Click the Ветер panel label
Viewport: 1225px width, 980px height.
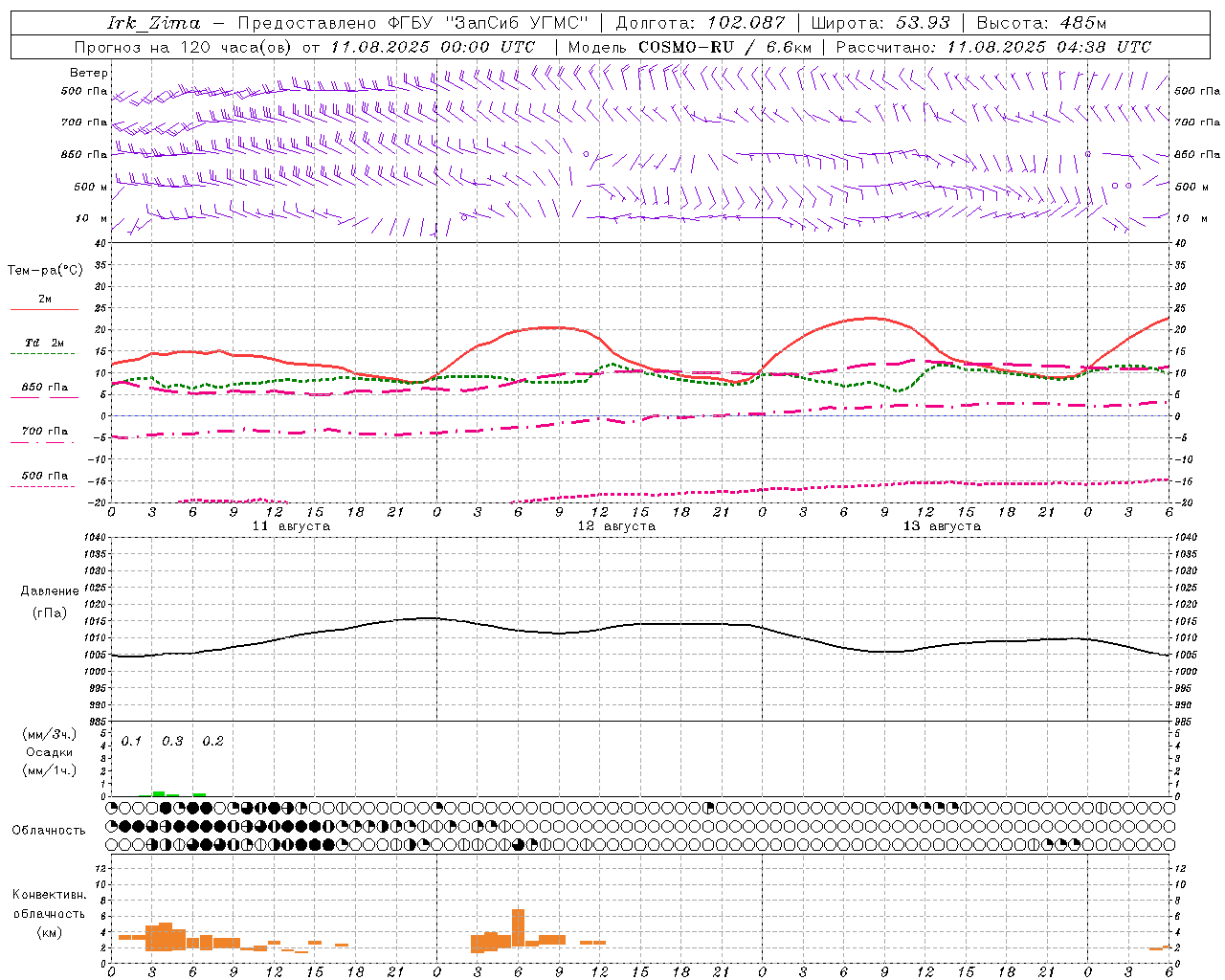click(89, 73)
